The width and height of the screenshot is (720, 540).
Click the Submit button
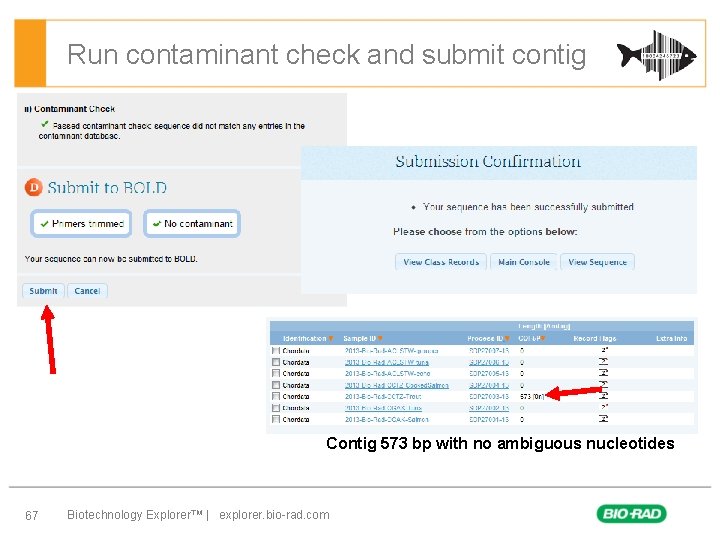click(x=43, y=291)
